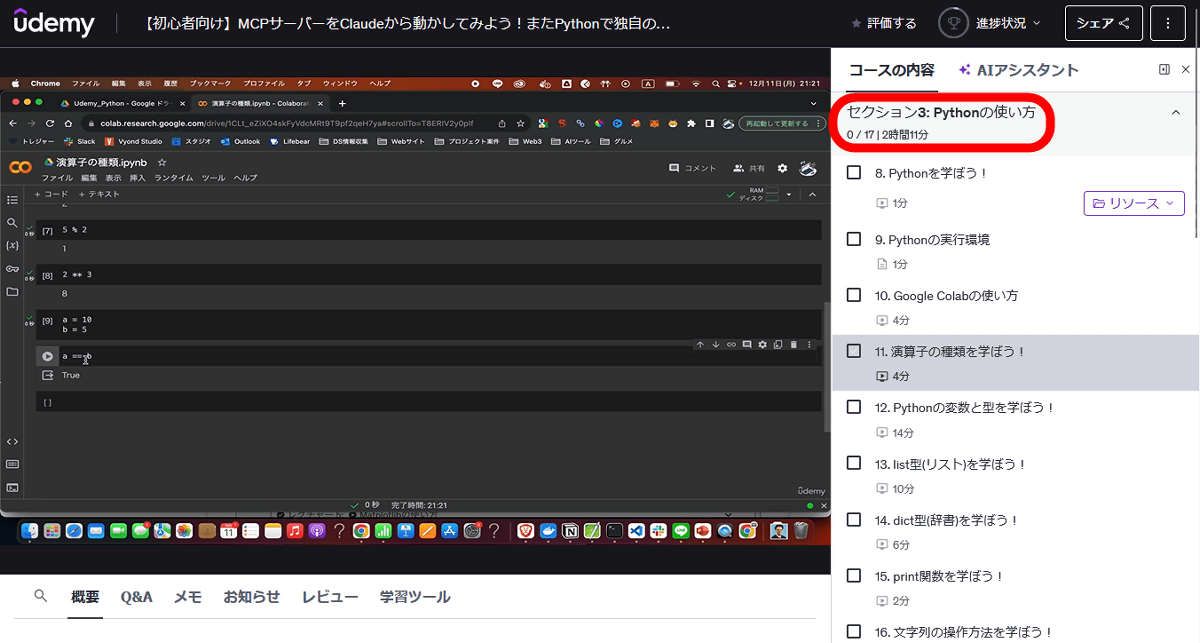Click the sidebar expand panel icon
This screenshot has height=643, width=1200.
pyautogui.click(x=1164, y=70)
